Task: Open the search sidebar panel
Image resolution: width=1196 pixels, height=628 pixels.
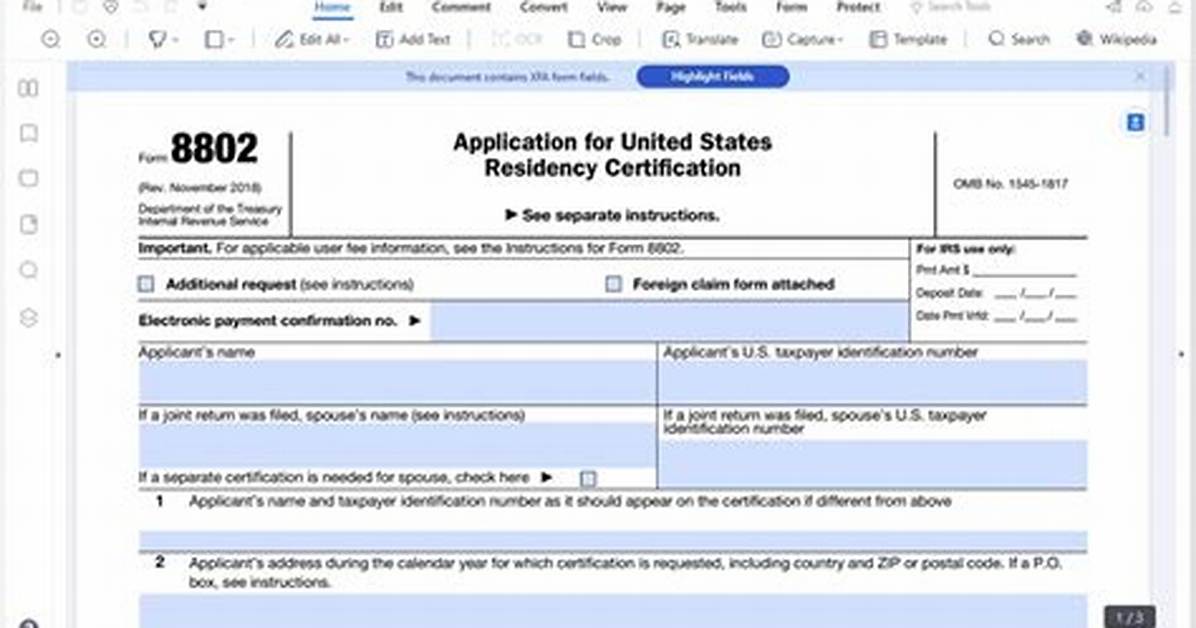Action: coord(28,270)
